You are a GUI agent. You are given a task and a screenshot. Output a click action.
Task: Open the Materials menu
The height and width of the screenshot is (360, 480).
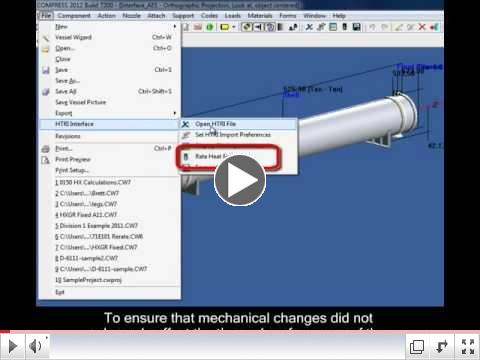coord(260,16)
